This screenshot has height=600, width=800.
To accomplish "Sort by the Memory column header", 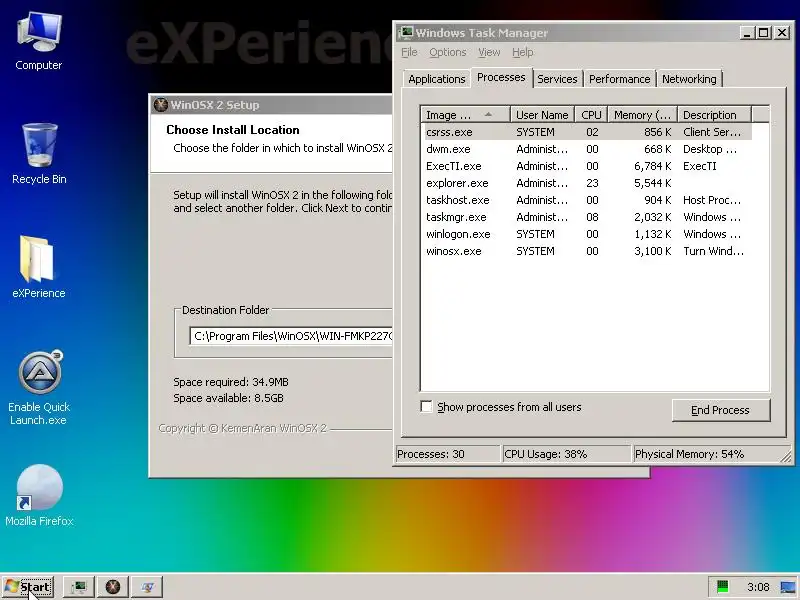I will tap(642, 115).
